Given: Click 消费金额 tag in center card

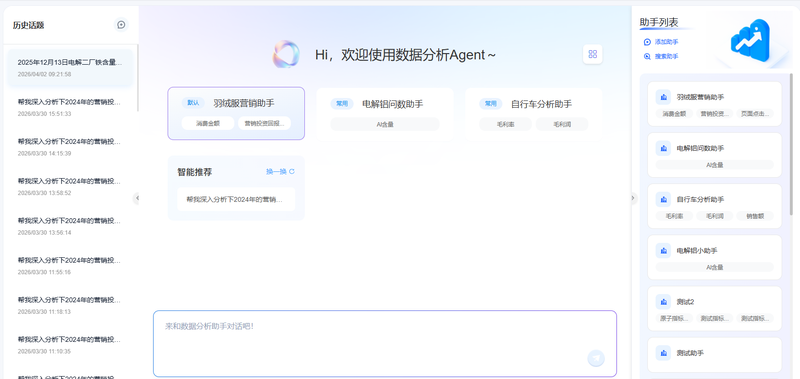Looking at the screenshot, I should (x=208, y=123).
